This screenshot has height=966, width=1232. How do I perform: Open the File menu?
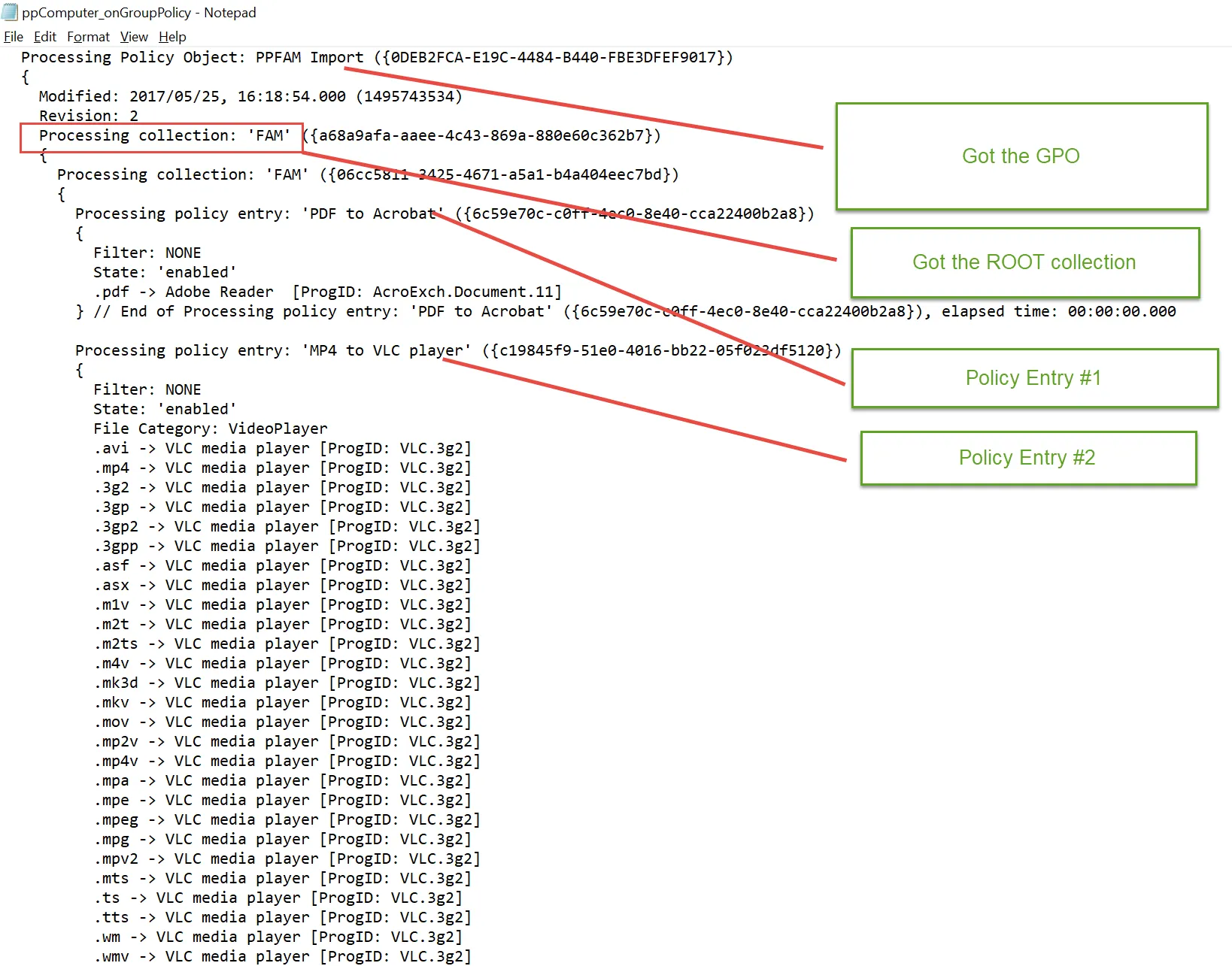tap(13, 36)
